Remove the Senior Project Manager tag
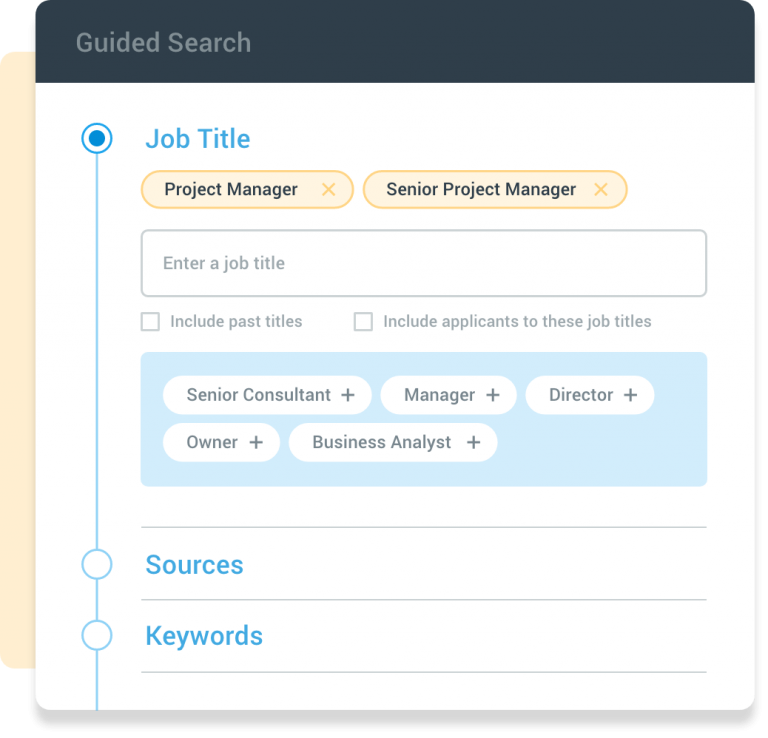Viewport: 768px width, 738px height. pyautogui.click(x=601, y=190)
